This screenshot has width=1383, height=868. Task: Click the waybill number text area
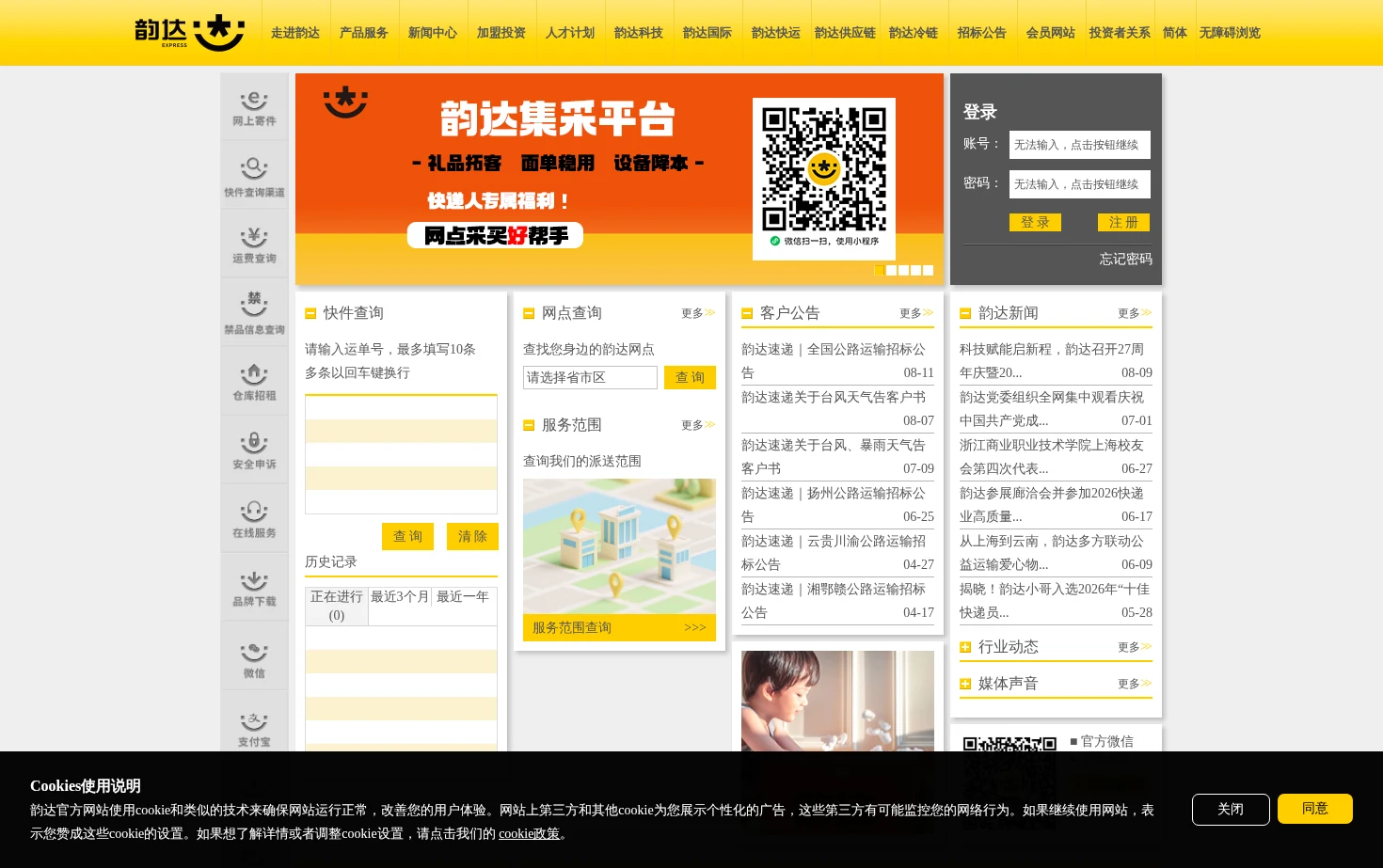pos(401,454)
